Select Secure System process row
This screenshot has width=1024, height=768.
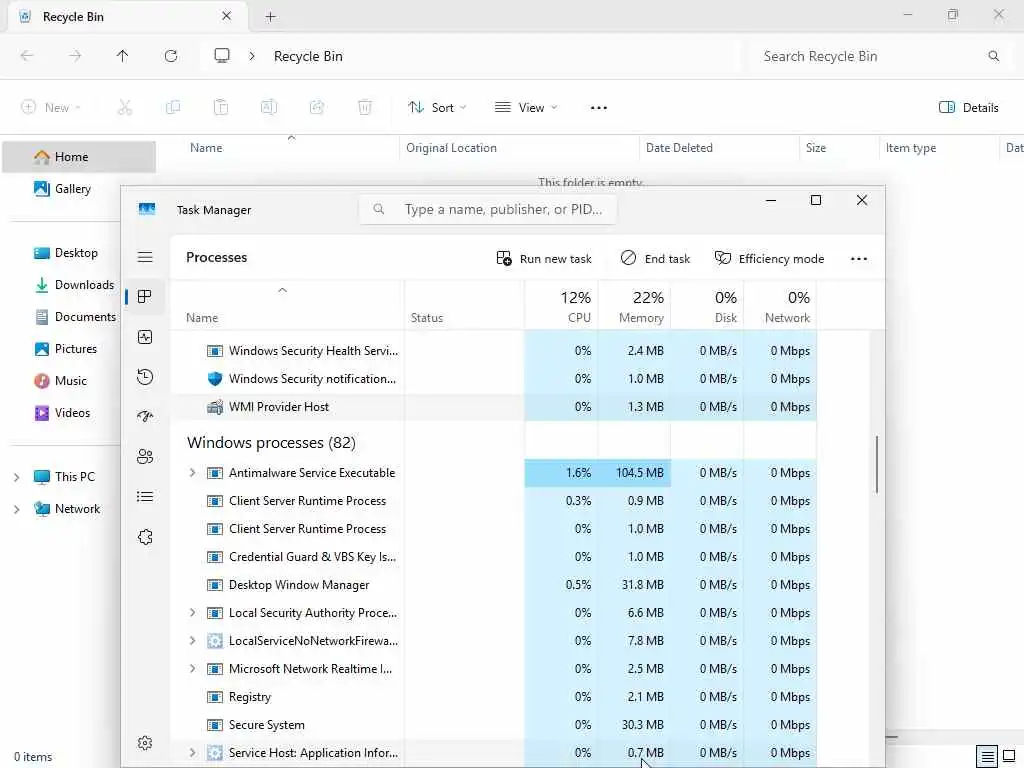494,725
